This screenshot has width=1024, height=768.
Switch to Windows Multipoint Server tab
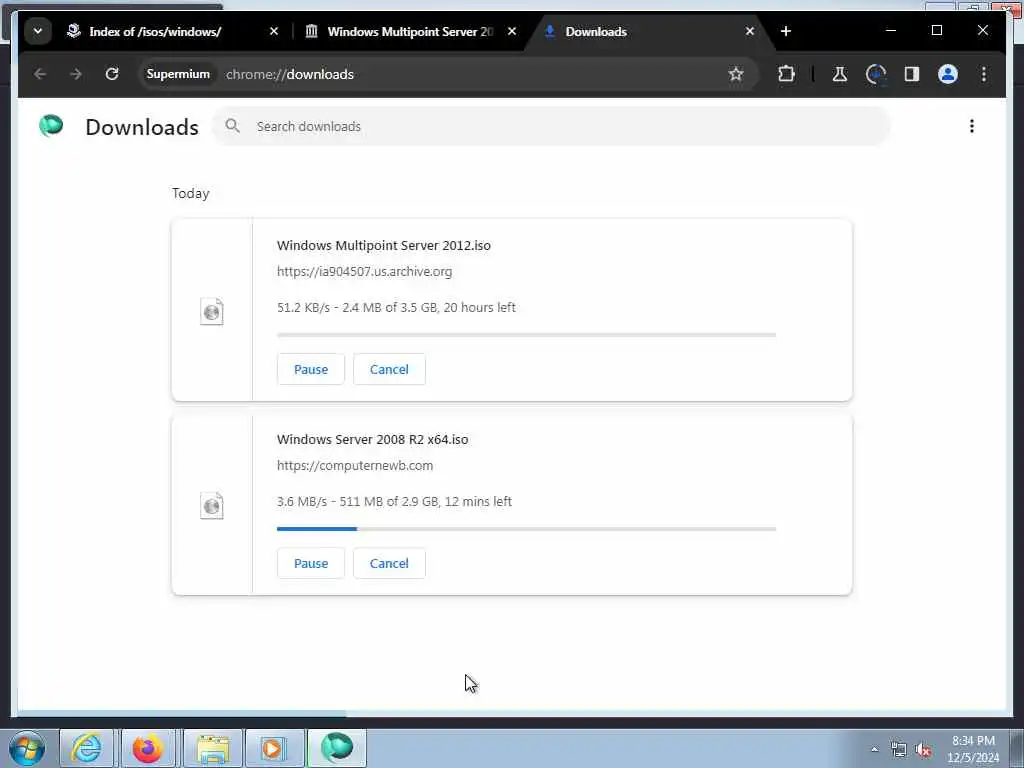[410, 31]
